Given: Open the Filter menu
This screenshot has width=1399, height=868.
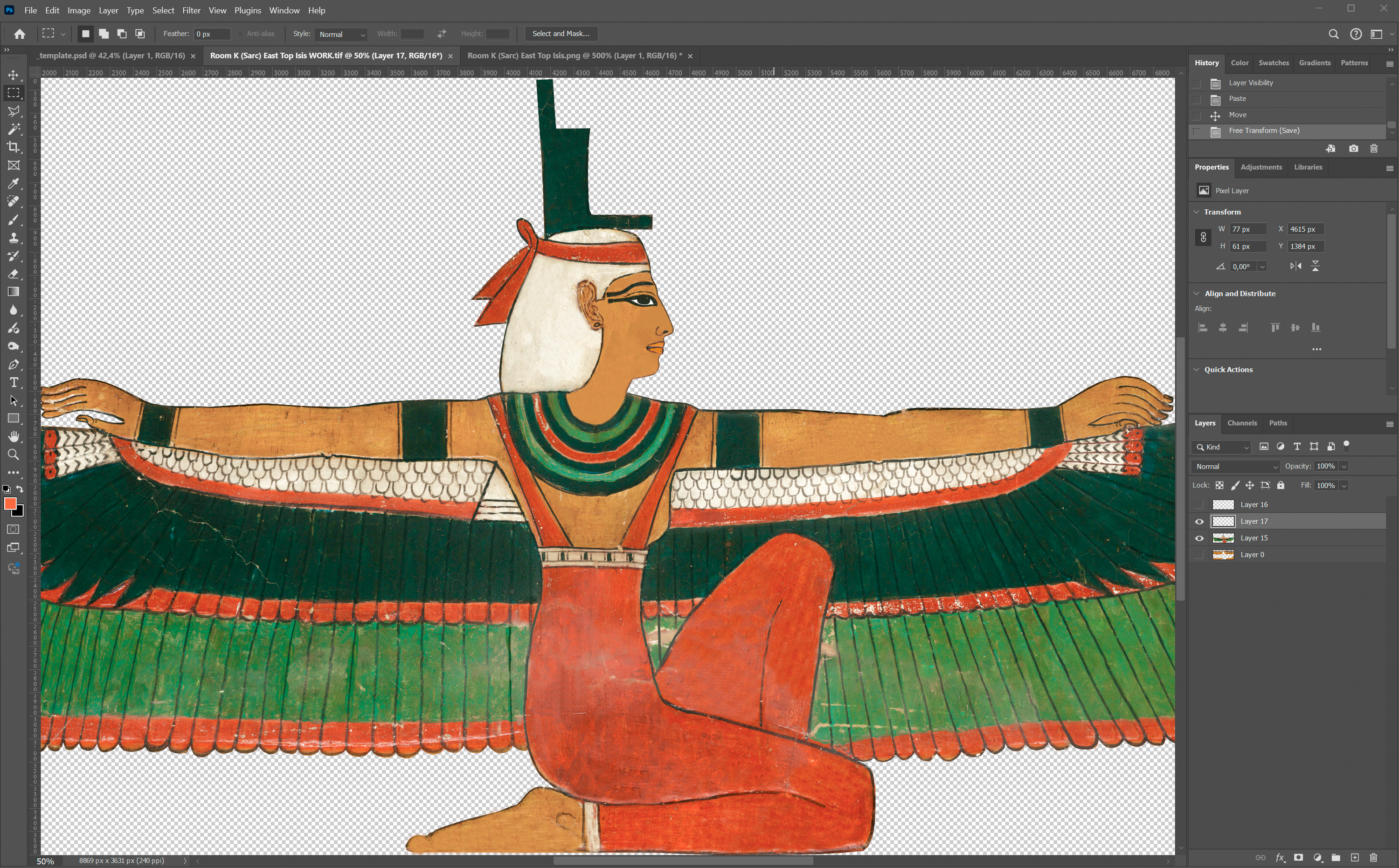Looking at the screenshot, I should click(x=191, y=10).
